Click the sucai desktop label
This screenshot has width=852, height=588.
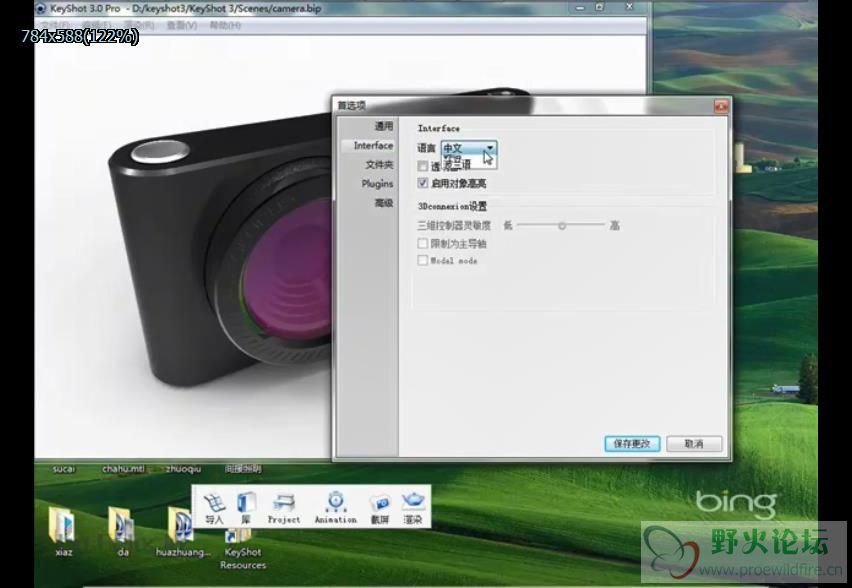point(64,468)
